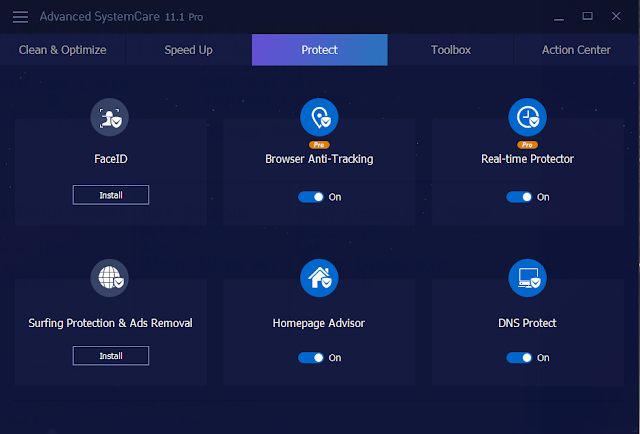Open the Action Center tab
Viewport: 640px width, 434px height.
576,50
